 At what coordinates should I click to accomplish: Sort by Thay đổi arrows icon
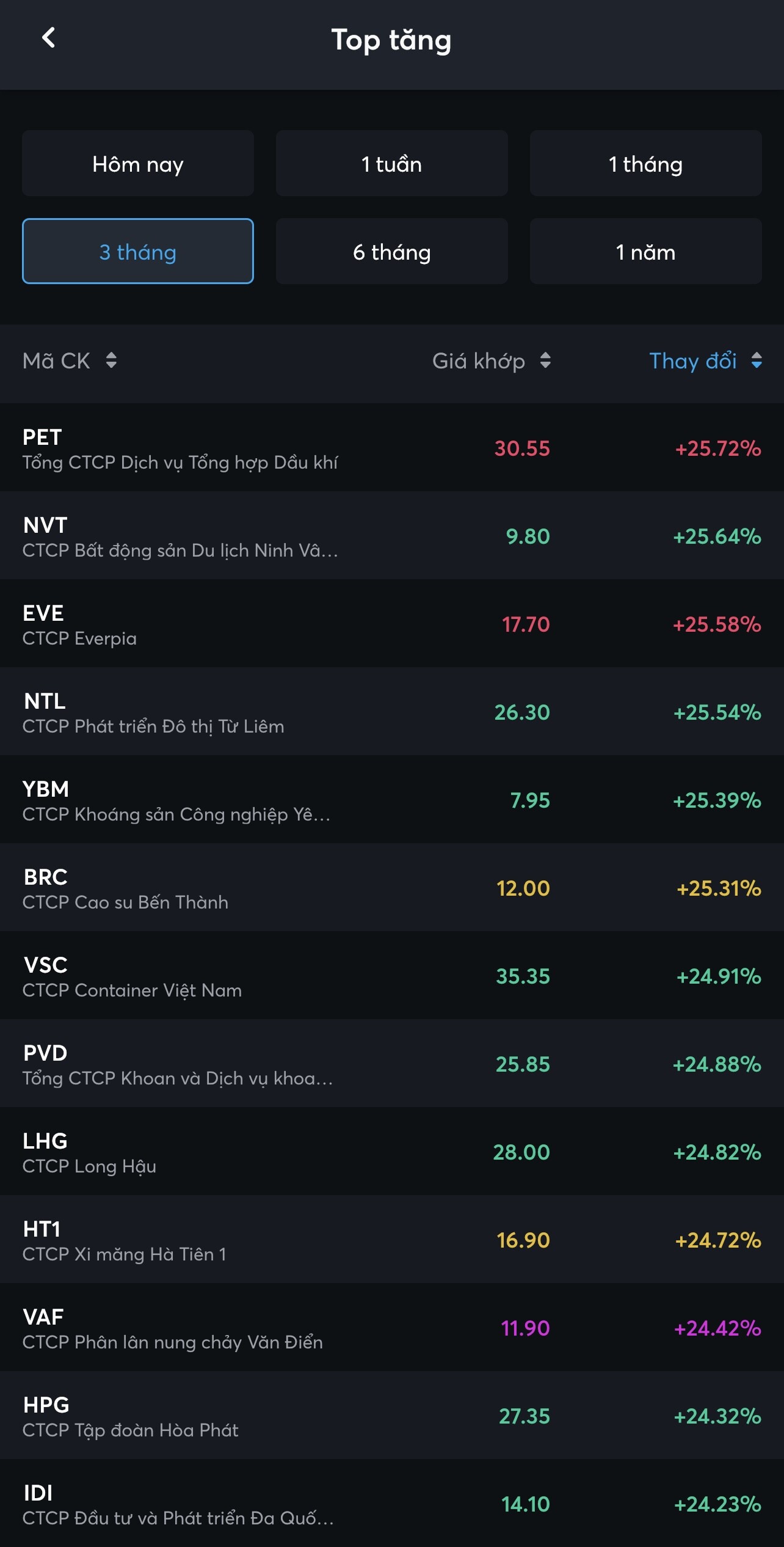click(757, 360)
